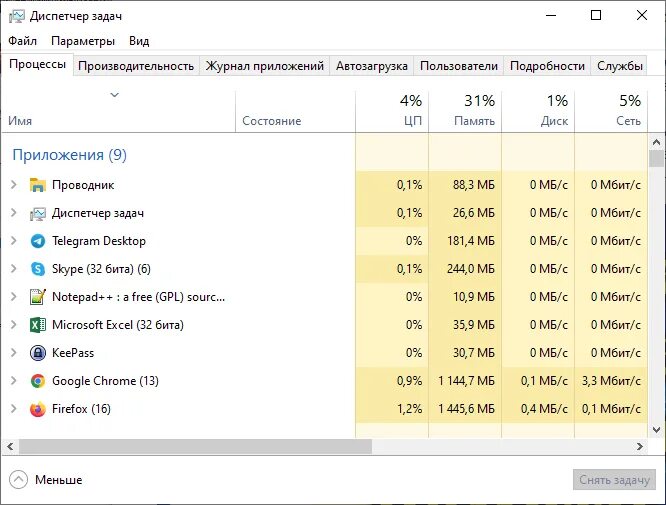Expand the KeePass process row
Screen dimensions: 666x505
(x=14, y=353)
